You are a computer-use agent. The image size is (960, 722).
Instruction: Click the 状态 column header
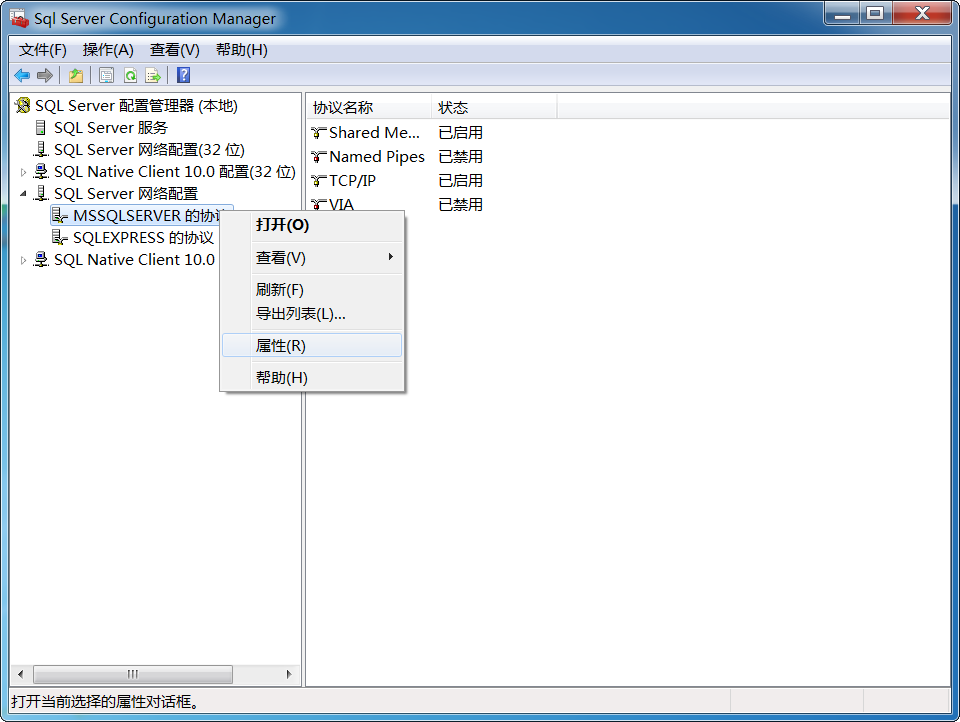[494, 108]
